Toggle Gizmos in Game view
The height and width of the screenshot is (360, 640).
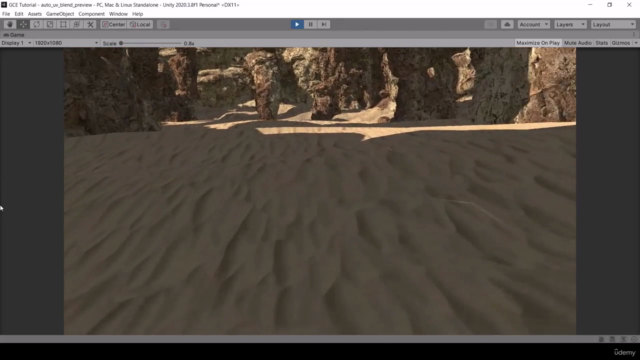click(x=620, y=43)
